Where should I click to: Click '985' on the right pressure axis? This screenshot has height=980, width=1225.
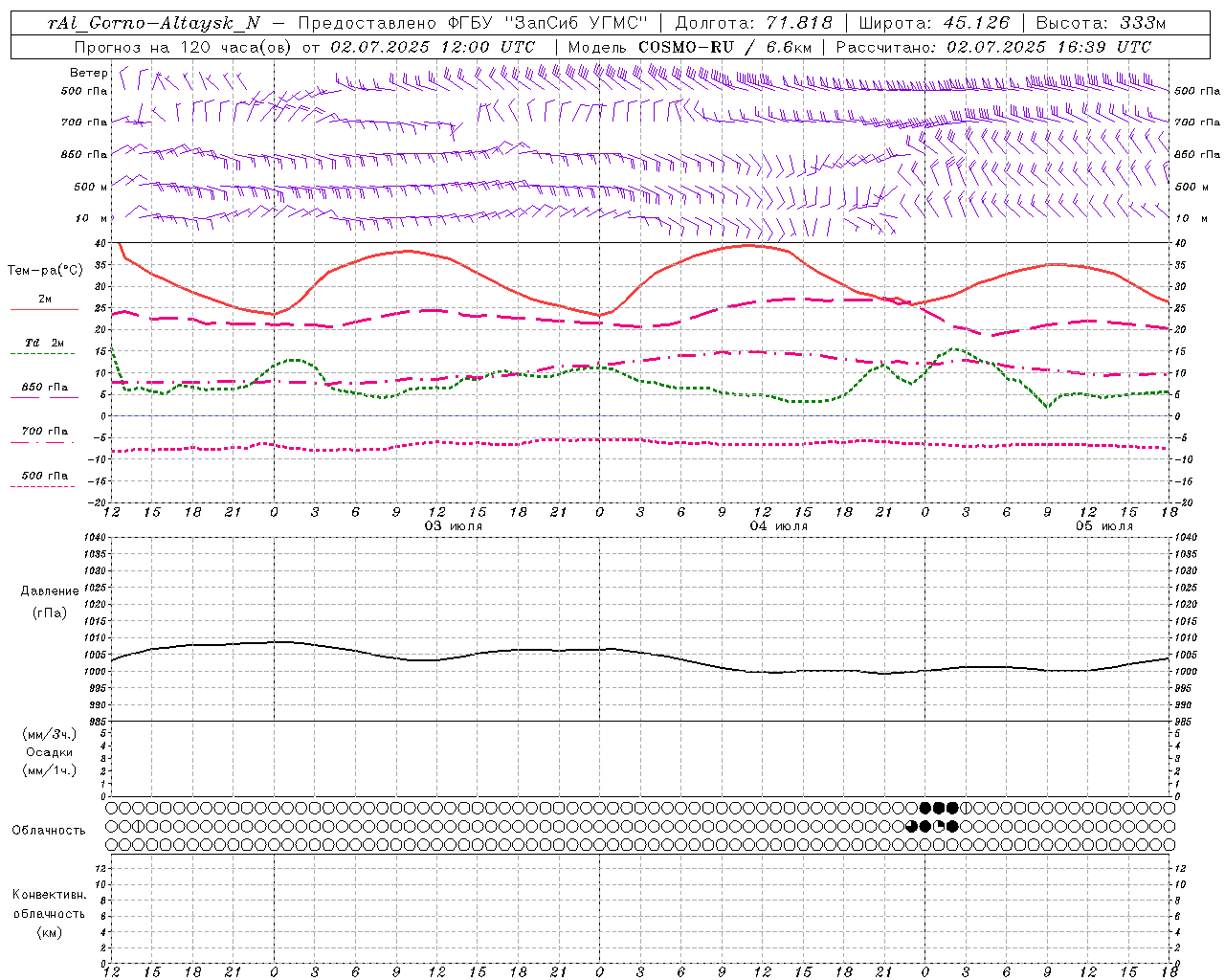1184,722
